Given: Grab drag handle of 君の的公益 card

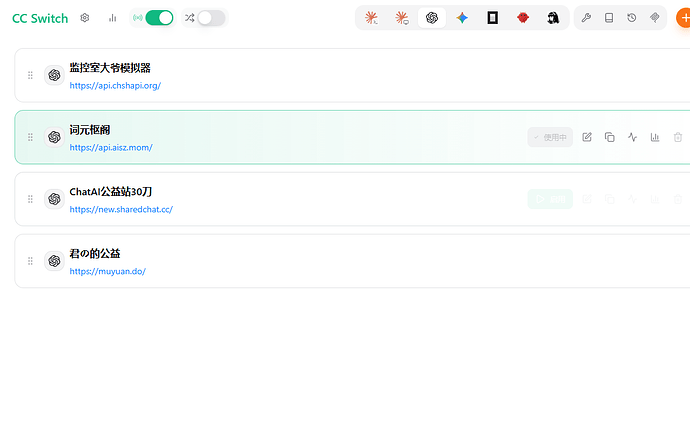Looking at the screenshot, I should pos(30,261).
